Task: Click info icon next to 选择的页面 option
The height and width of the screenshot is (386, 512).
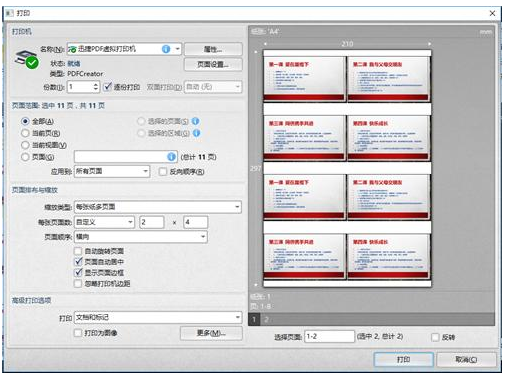Action: [x=196, y=121]
